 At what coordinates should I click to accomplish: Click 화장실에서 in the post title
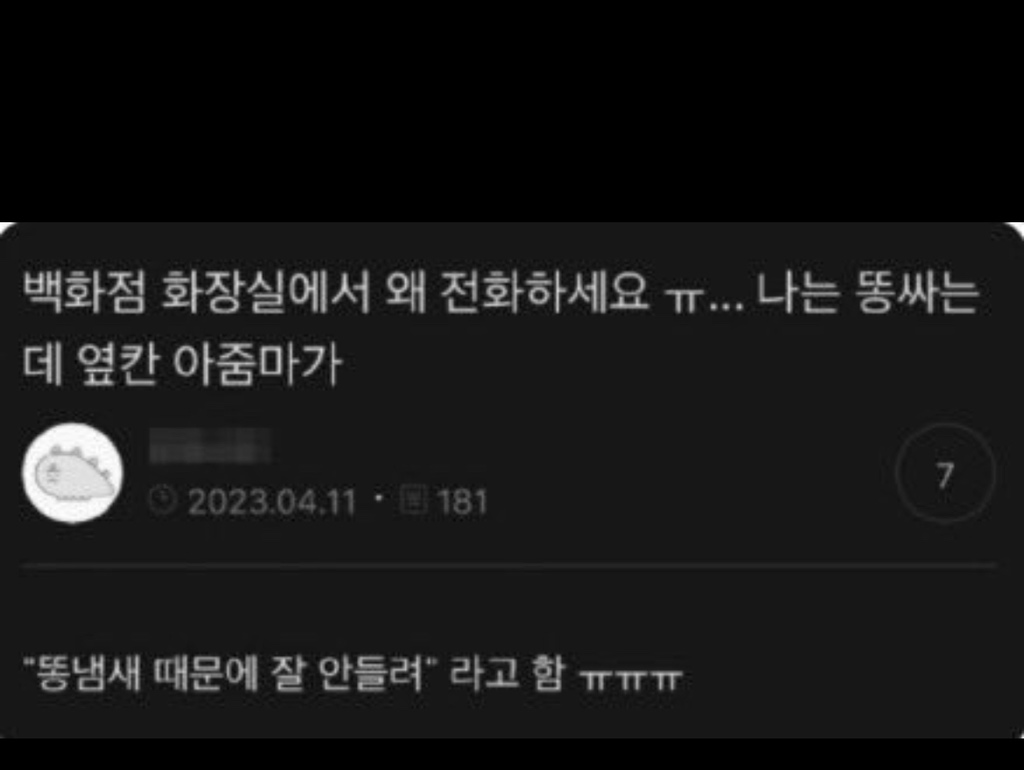[x=267, y=291]
